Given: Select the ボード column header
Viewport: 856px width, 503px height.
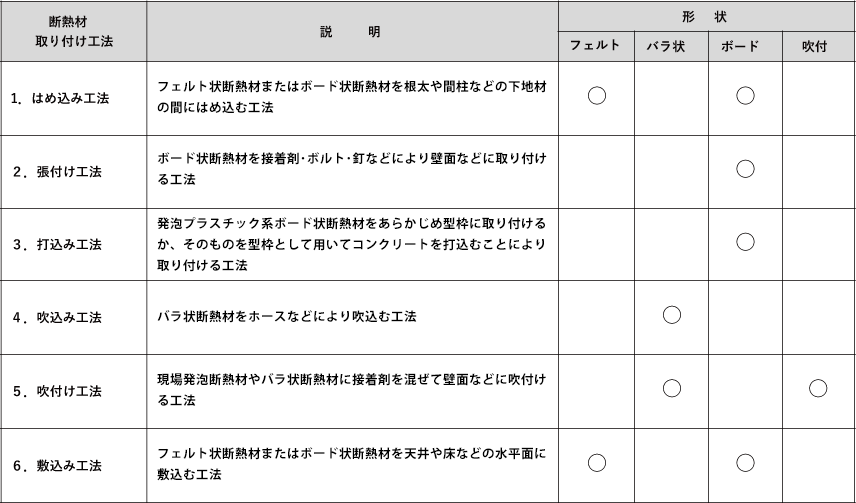Looking at the screenshot, I should (745, 46).
